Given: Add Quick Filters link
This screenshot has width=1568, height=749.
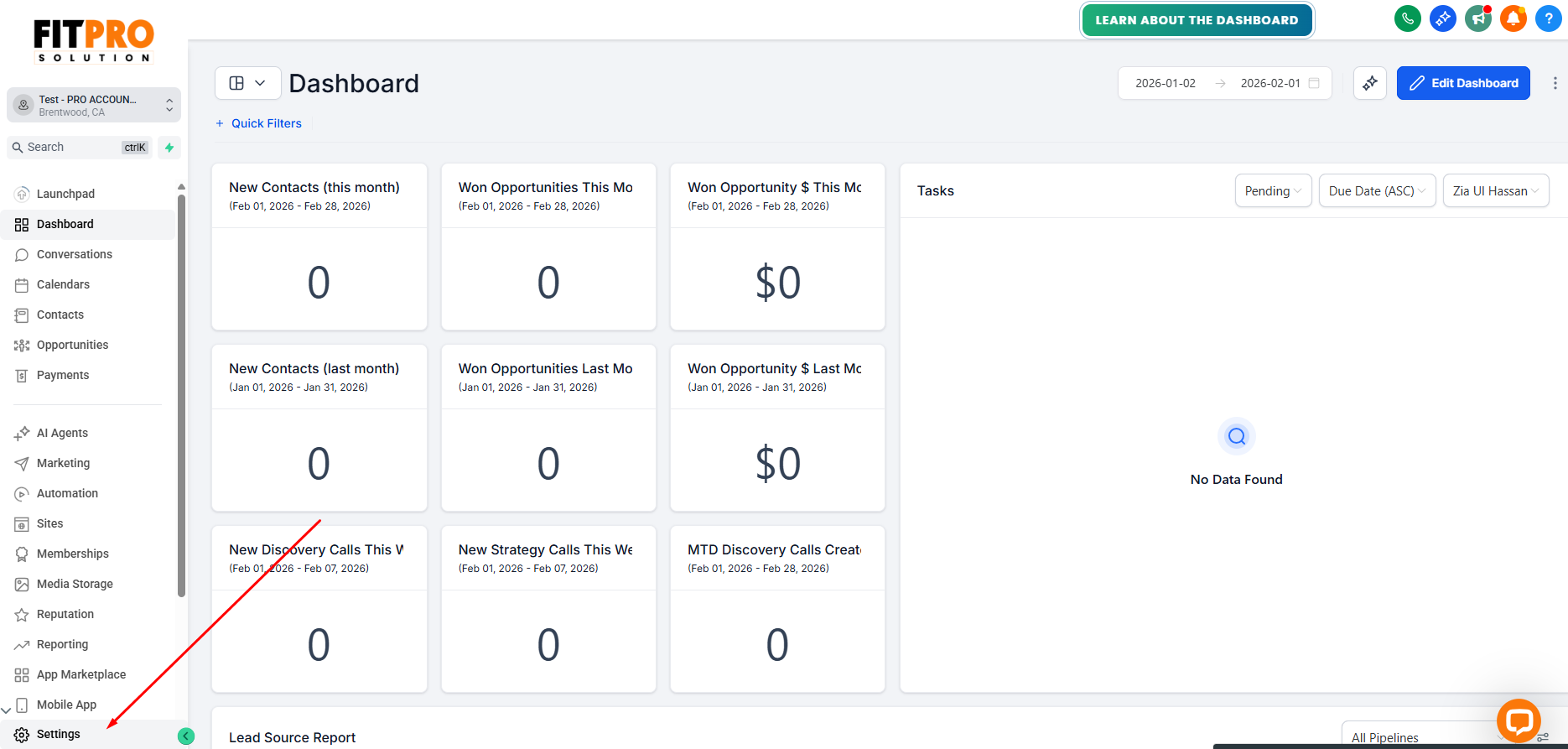Looking at the screenshot, I should click(258, 123).
